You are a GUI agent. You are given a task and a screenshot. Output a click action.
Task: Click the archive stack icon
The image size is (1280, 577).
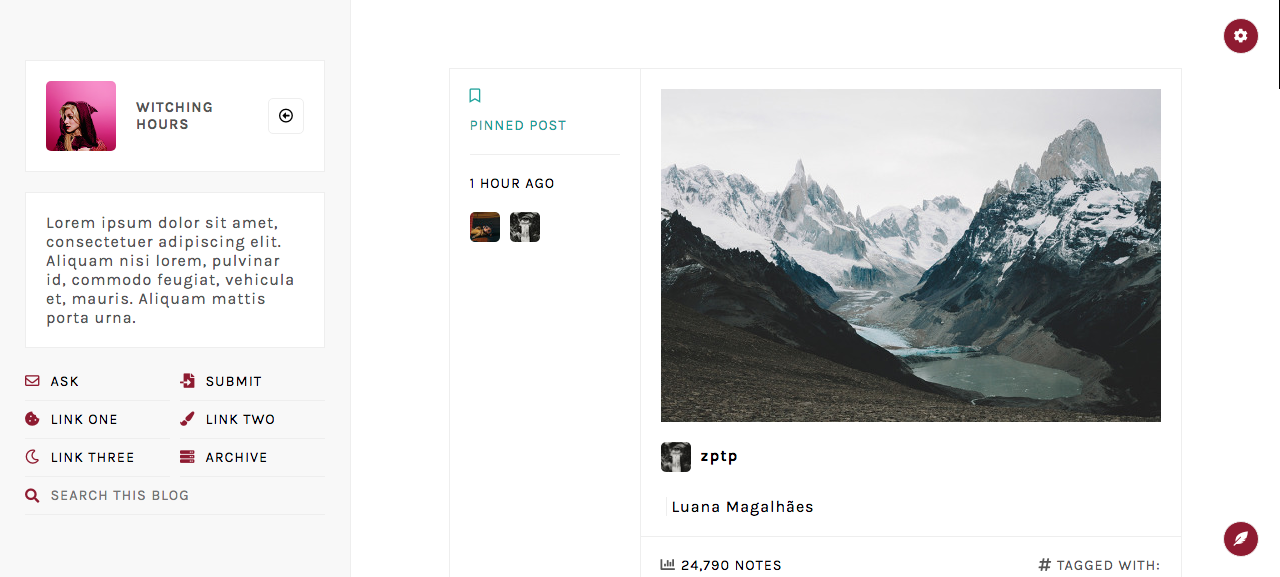point(187,457)
